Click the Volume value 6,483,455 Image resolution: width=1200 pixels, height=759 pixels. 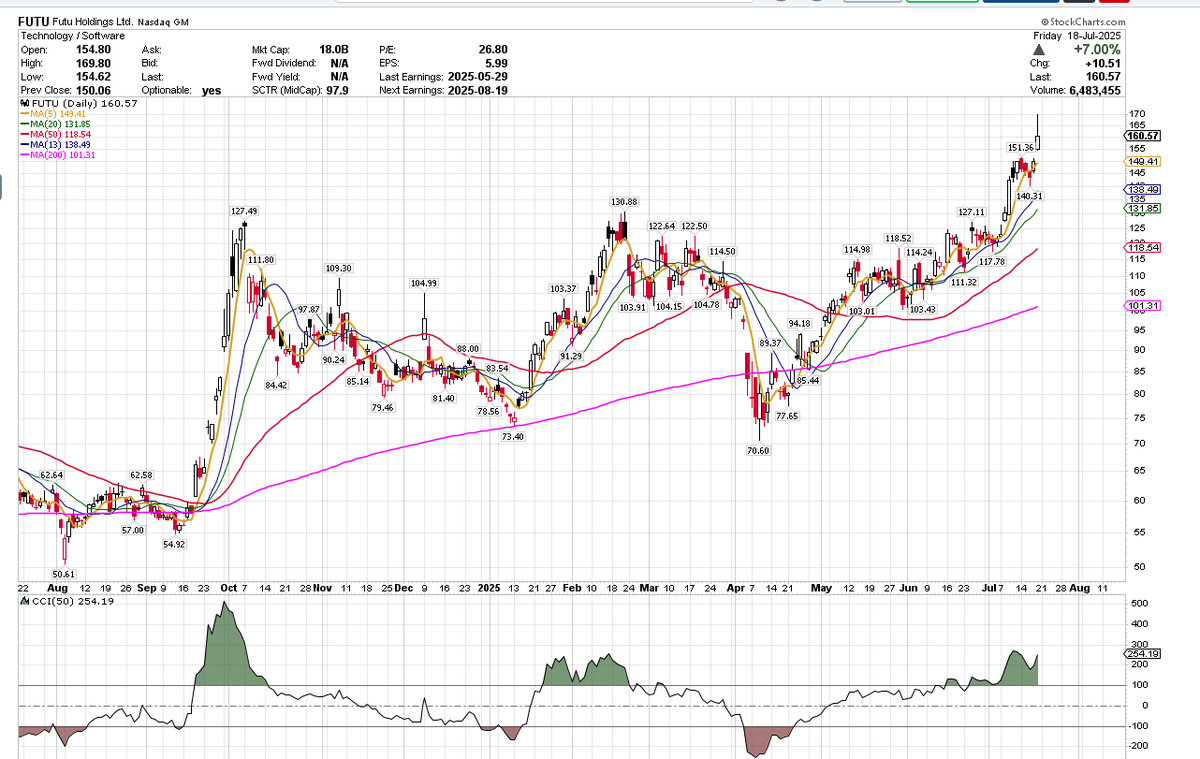(x=1095, y=89)
